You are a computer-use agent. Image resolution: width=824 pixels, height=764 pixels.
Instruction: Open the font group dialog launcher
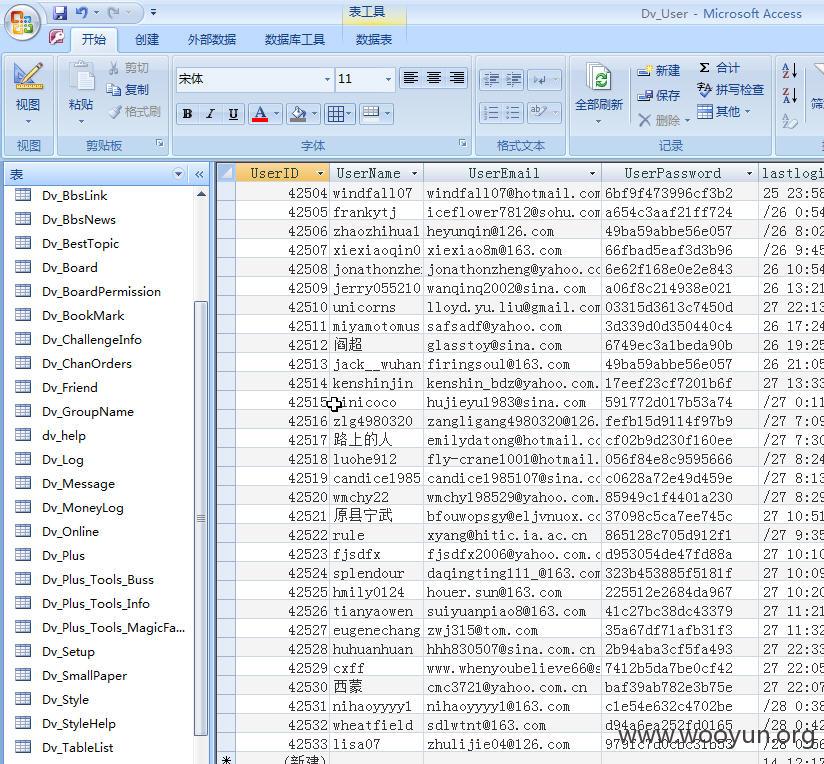pyautogui.click(x=462, y=143)
